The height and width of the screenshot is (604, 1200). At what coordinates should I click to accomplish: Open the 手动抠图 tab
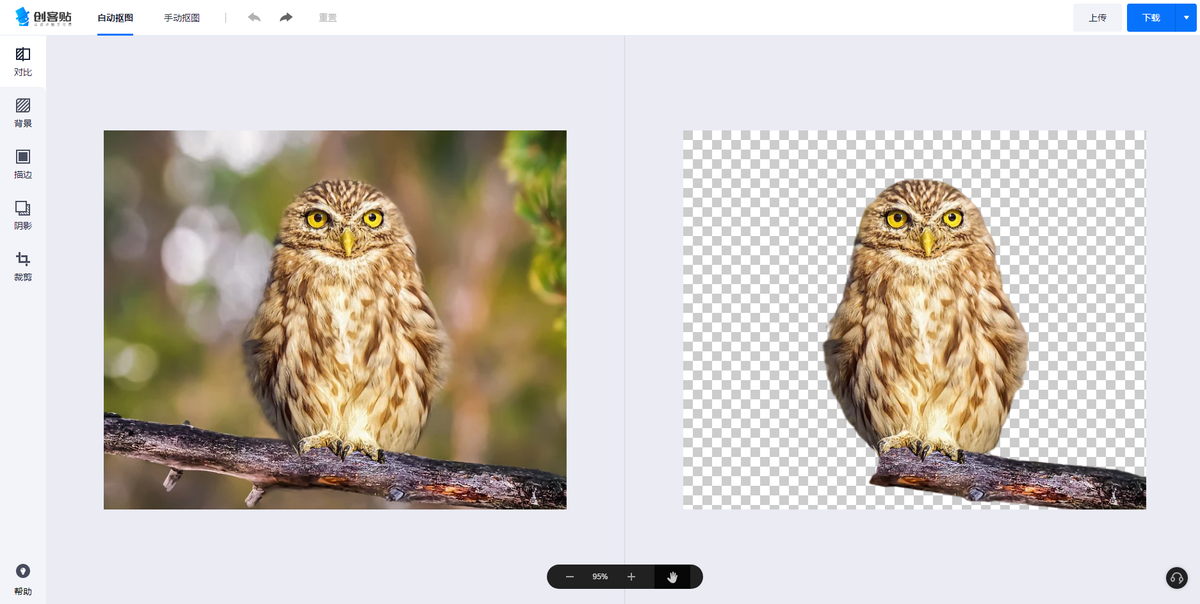(182, 18)
